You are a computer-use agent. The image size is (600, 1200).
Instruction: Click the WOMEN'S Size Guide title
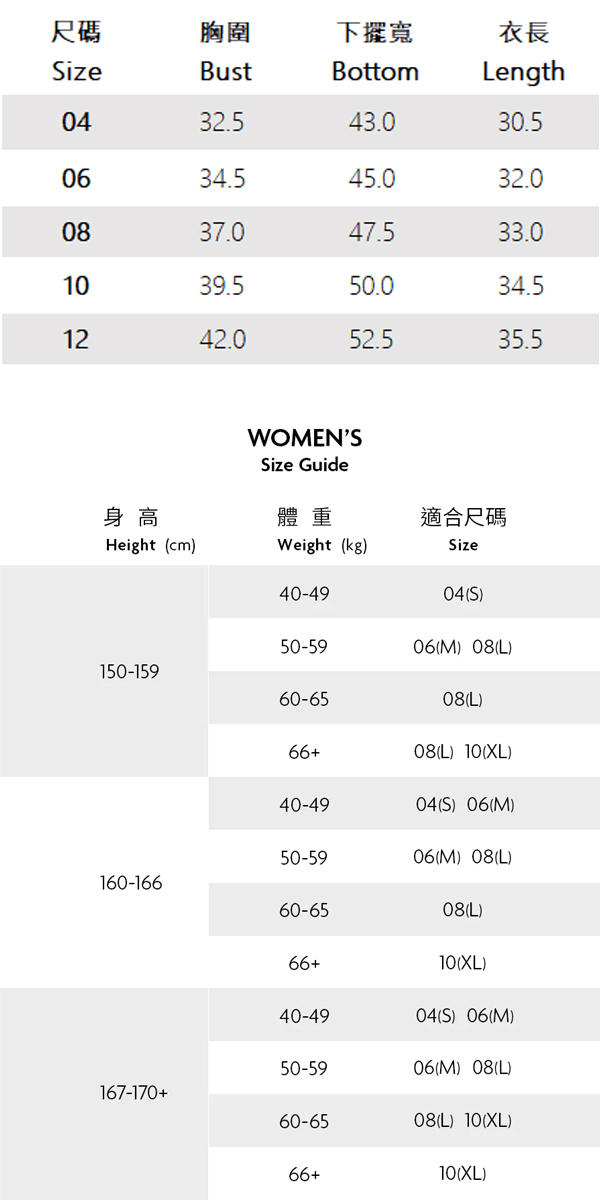click(304, 449)
